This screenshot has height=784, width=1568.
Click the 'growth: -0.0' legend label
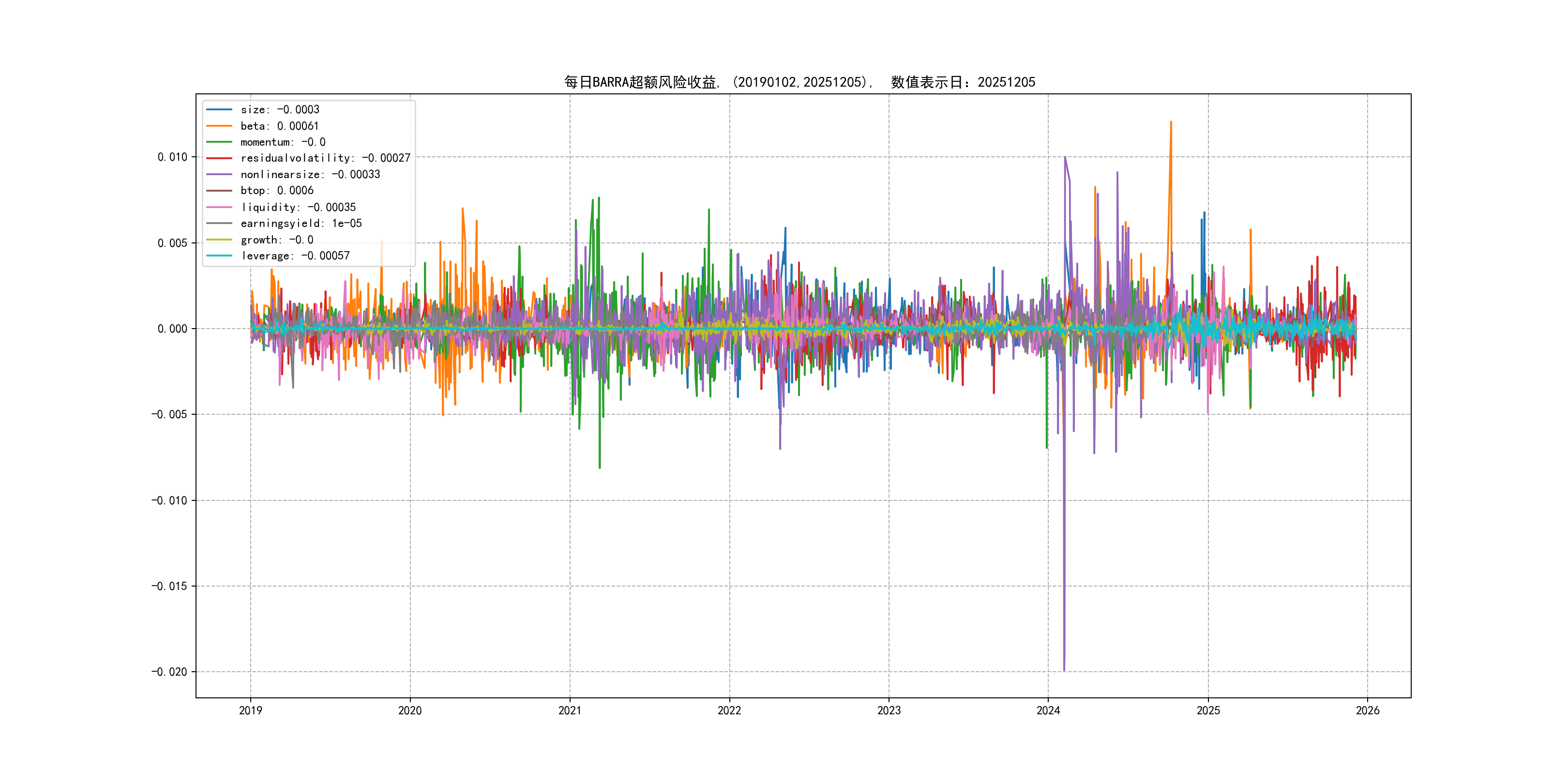click(277, 240)
